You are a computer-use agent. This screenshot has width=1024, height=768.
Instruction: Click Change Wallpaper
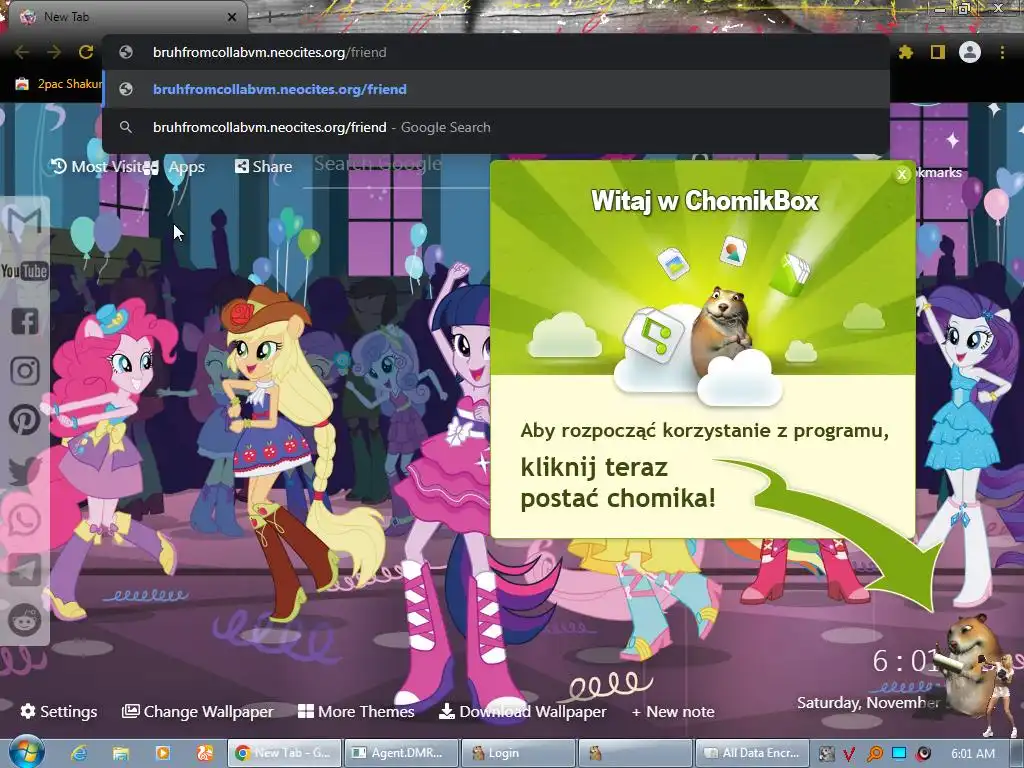point(197,711)
